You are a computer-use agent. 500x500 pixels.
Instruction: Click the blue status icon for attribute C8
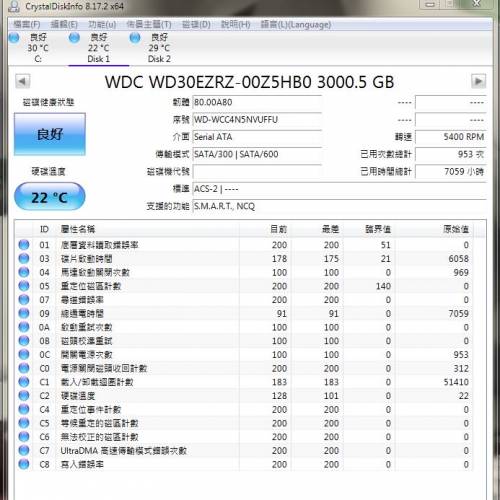coord(24,464)
